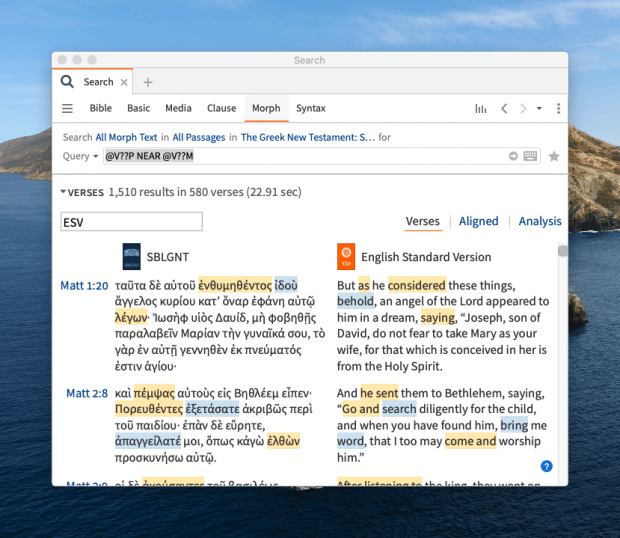Open the Matt 1:20 verse reference
Viewport: 620px width, 538px height.
[84, 286]
